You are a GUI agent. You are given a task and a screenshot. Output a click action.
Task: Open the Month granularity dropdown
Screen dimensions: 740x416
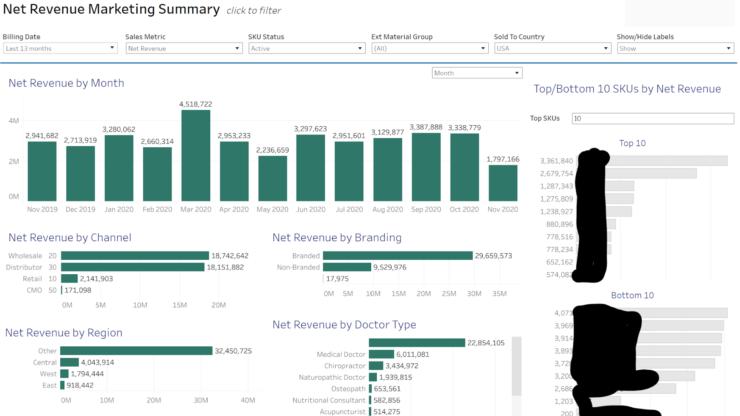coord(476,73)
